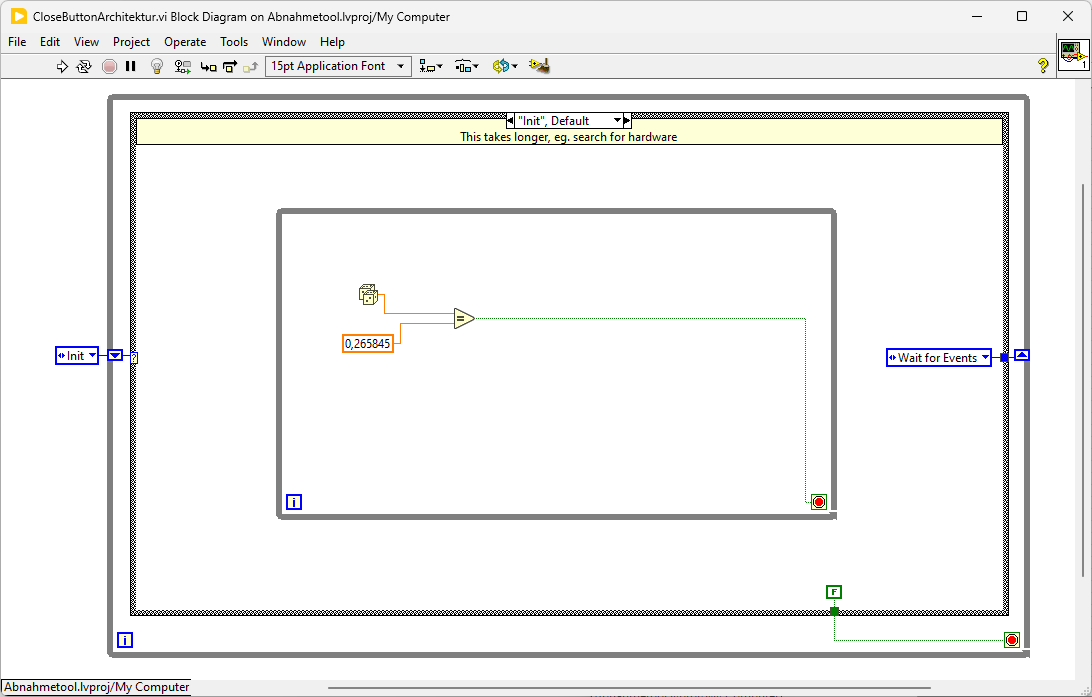Click the Wait for Events enum constant

tap(938, 357)
